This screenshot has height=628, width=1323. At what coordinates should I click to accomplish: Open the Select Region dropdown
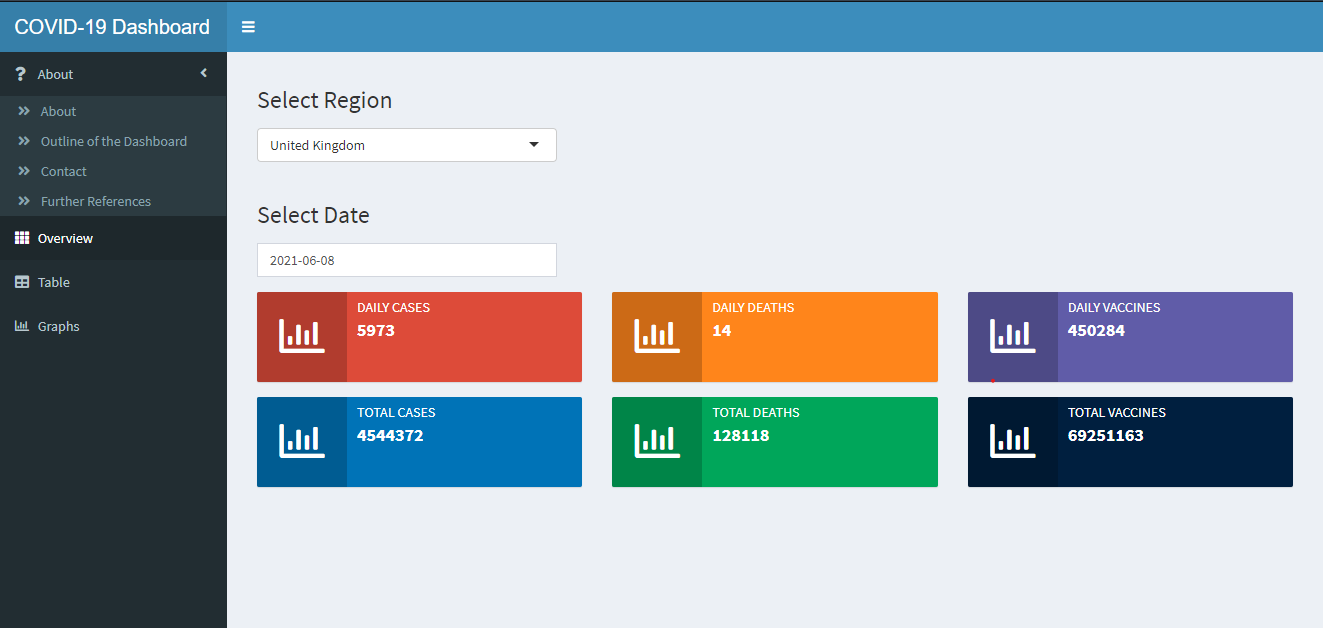coord(406,145)
